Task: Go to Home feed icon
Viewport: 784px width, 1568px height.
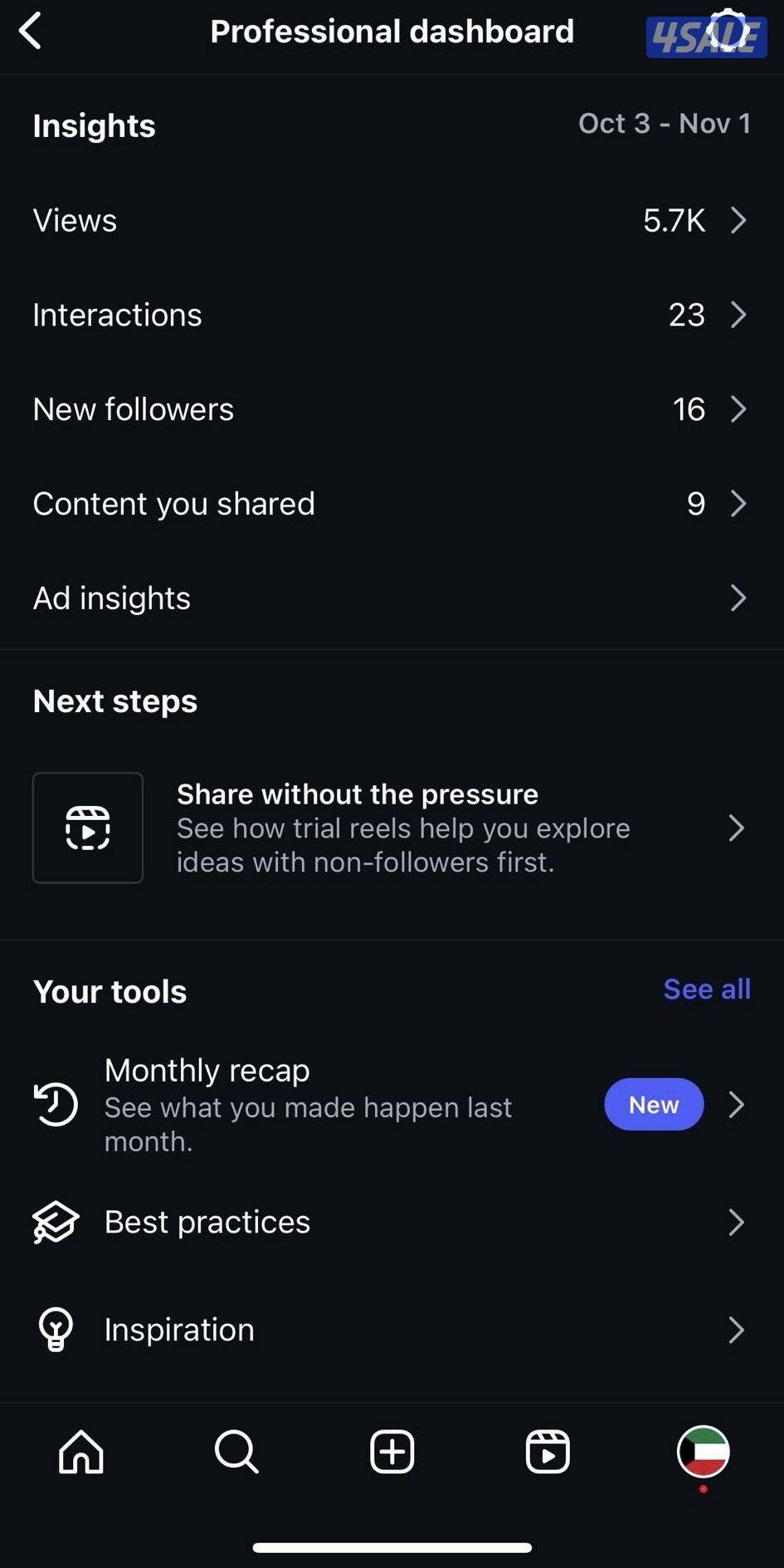Action: point(81,1452)
